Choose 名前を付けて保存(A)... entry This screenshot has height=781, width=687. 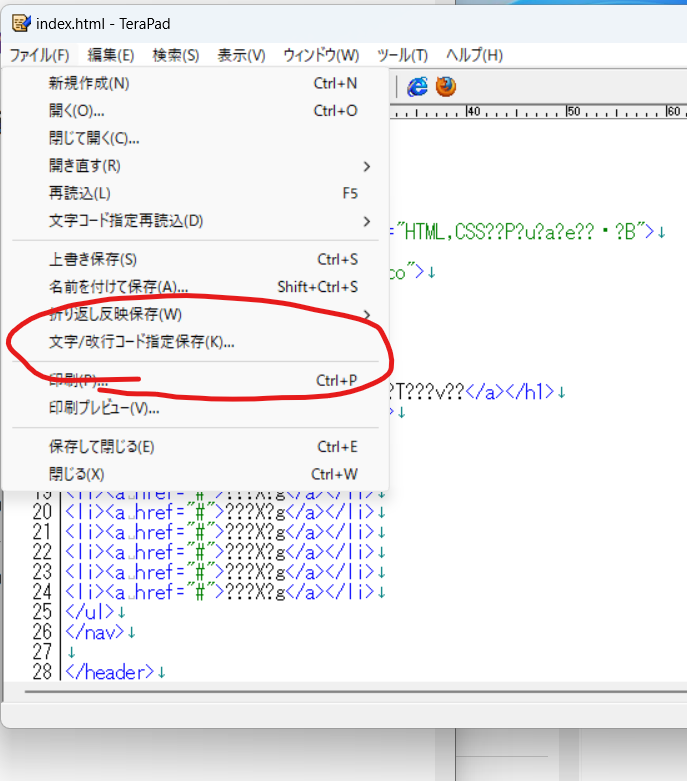pyautogui.click(x=195, y=287)
